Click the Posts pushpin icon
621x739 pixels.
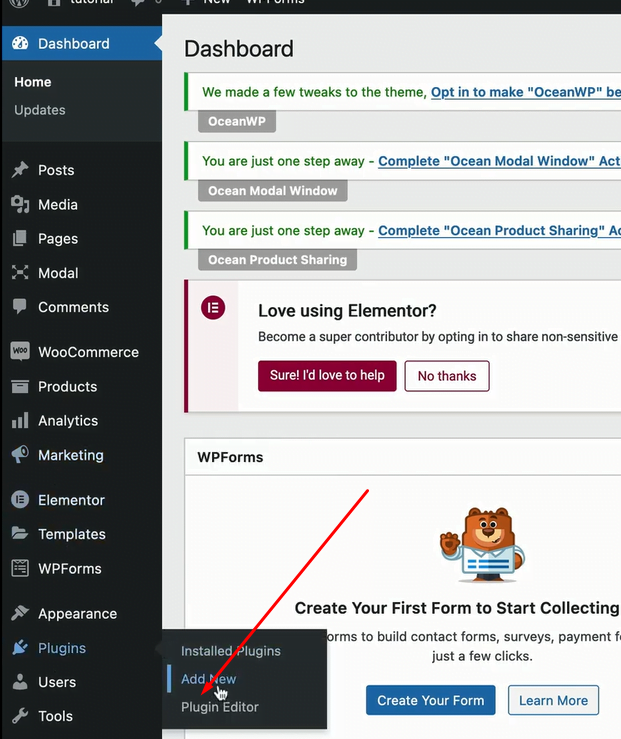pos(20,170)
